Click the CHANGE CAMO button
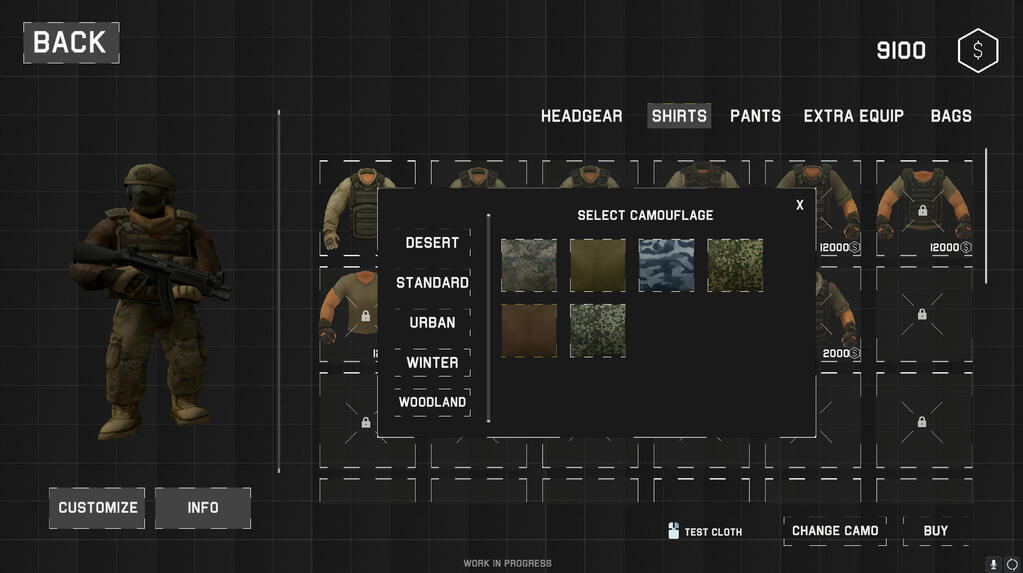1023x573 pixels. 834,531
